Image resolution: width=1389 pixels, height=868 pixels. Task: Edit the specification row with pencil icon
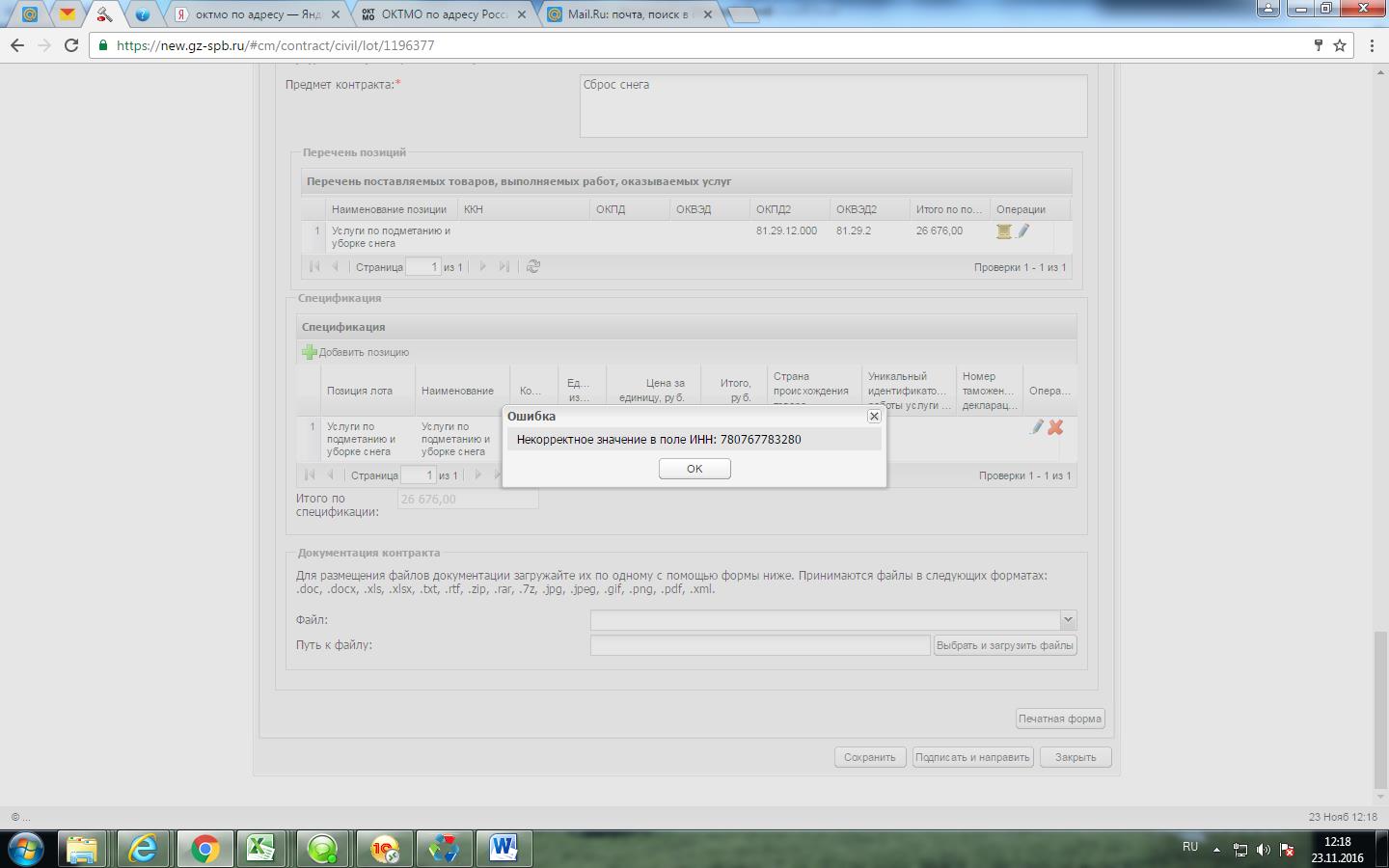point(1037,427)
